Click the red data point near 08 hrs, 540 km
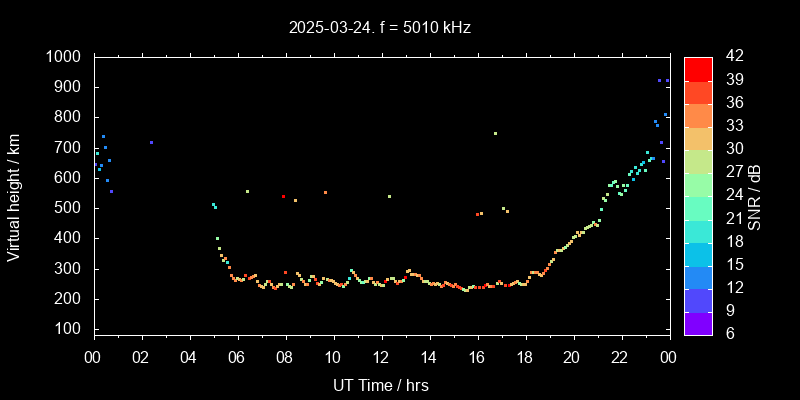The height and width of the screenshot is (400, 800). (x=284, y=196)
